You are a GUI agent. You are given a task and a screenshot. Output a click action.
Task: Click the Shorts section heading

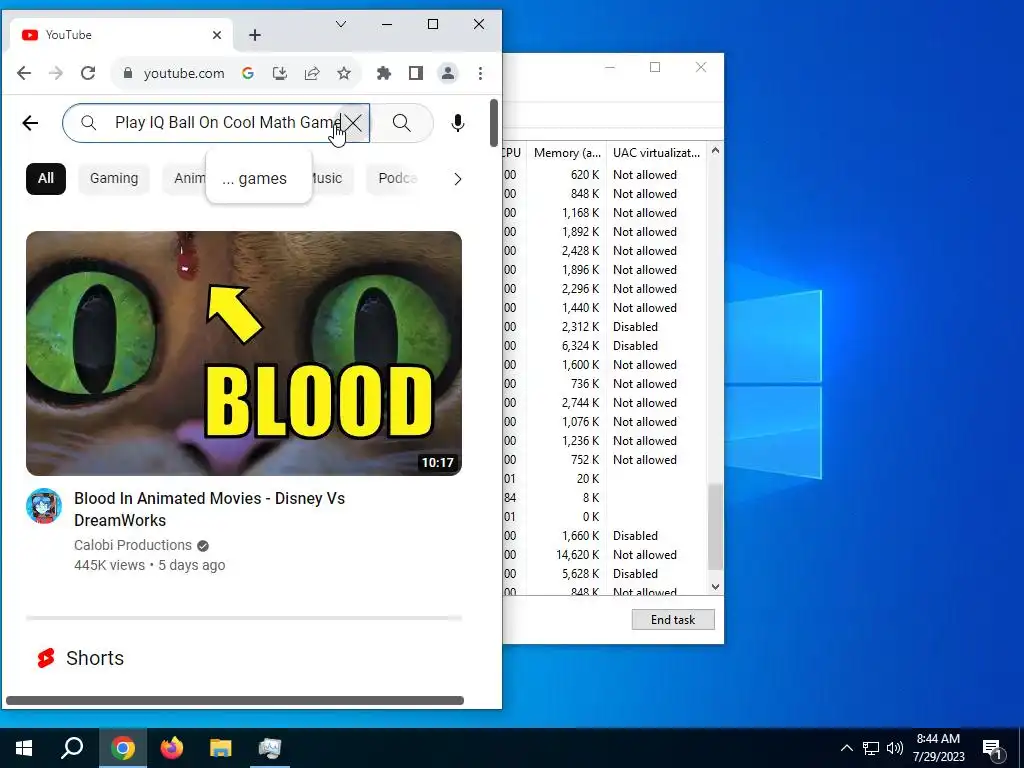click(x=95, y=658)
